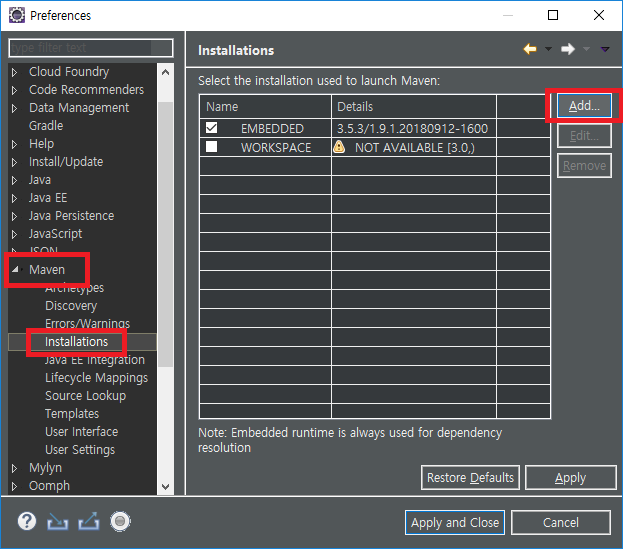Click the Add... button

[584, 106]
